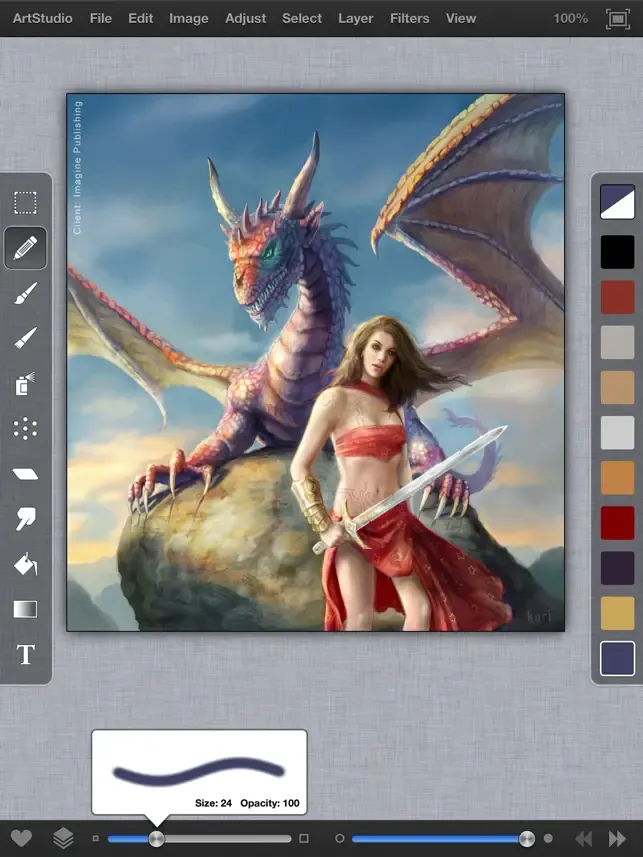The width and height of the screenshot is (643, 857).
Task: Select the Eraser tool
Action: coord(25,474)
